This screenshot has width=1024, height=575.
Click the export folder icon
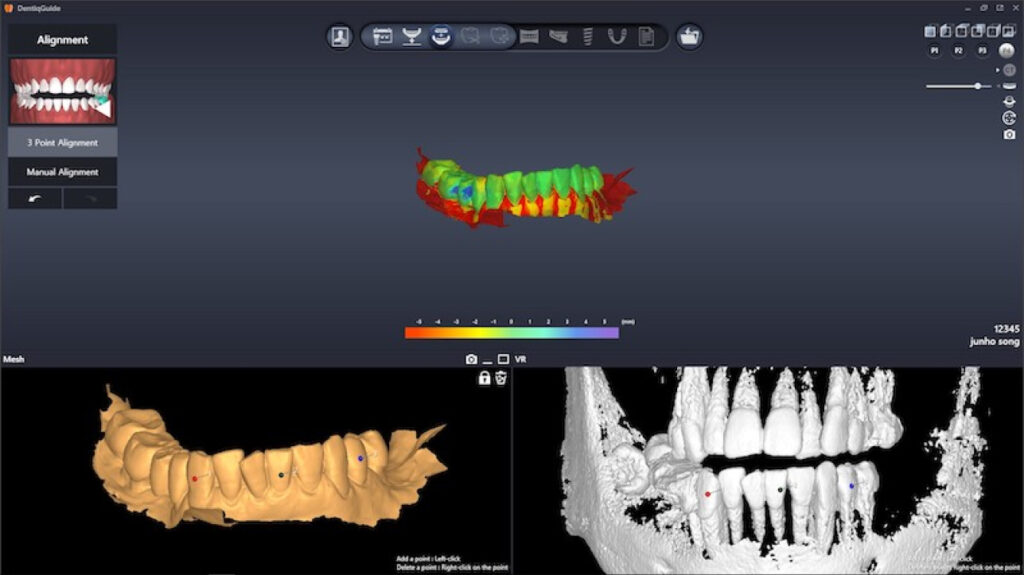689,37
